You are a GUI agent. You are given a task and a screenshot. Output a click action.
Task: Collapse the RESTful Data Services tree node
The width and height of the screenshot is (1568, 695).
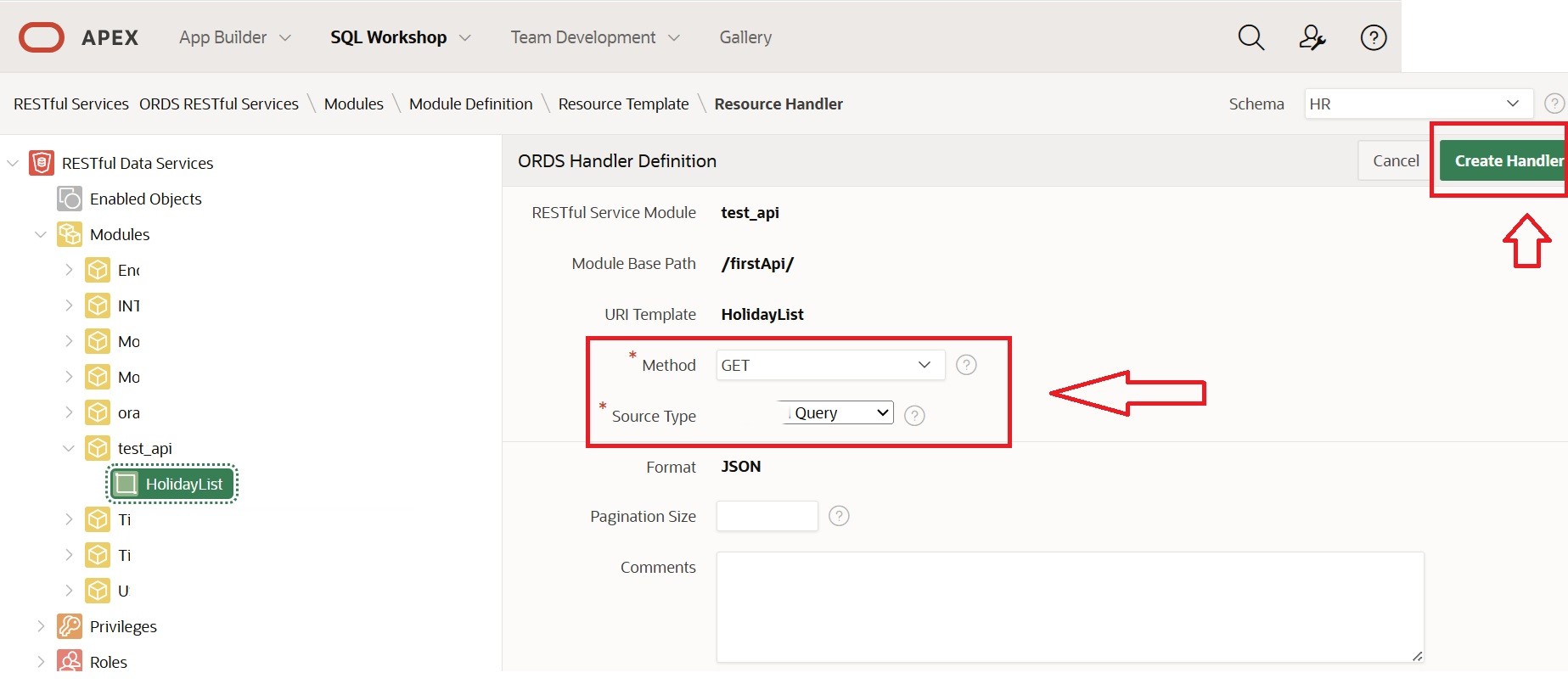point(13,163)
